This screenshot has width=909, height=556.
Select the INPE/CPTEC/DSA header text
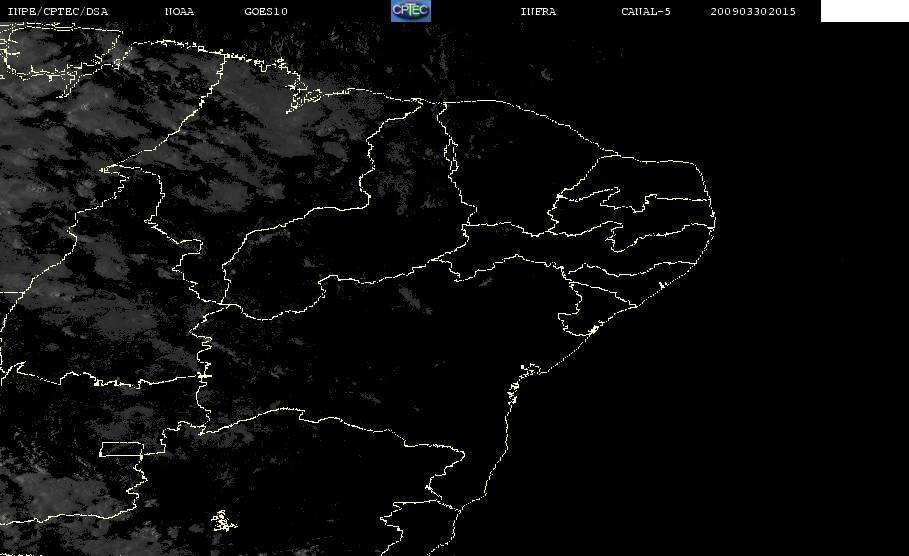(x=57, y=12)
